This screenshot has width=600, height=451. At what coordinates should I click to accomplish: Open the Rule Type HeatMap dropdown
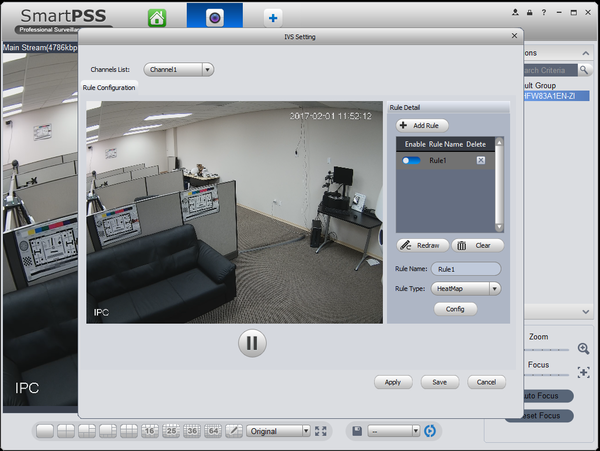[x=466, y=289]
